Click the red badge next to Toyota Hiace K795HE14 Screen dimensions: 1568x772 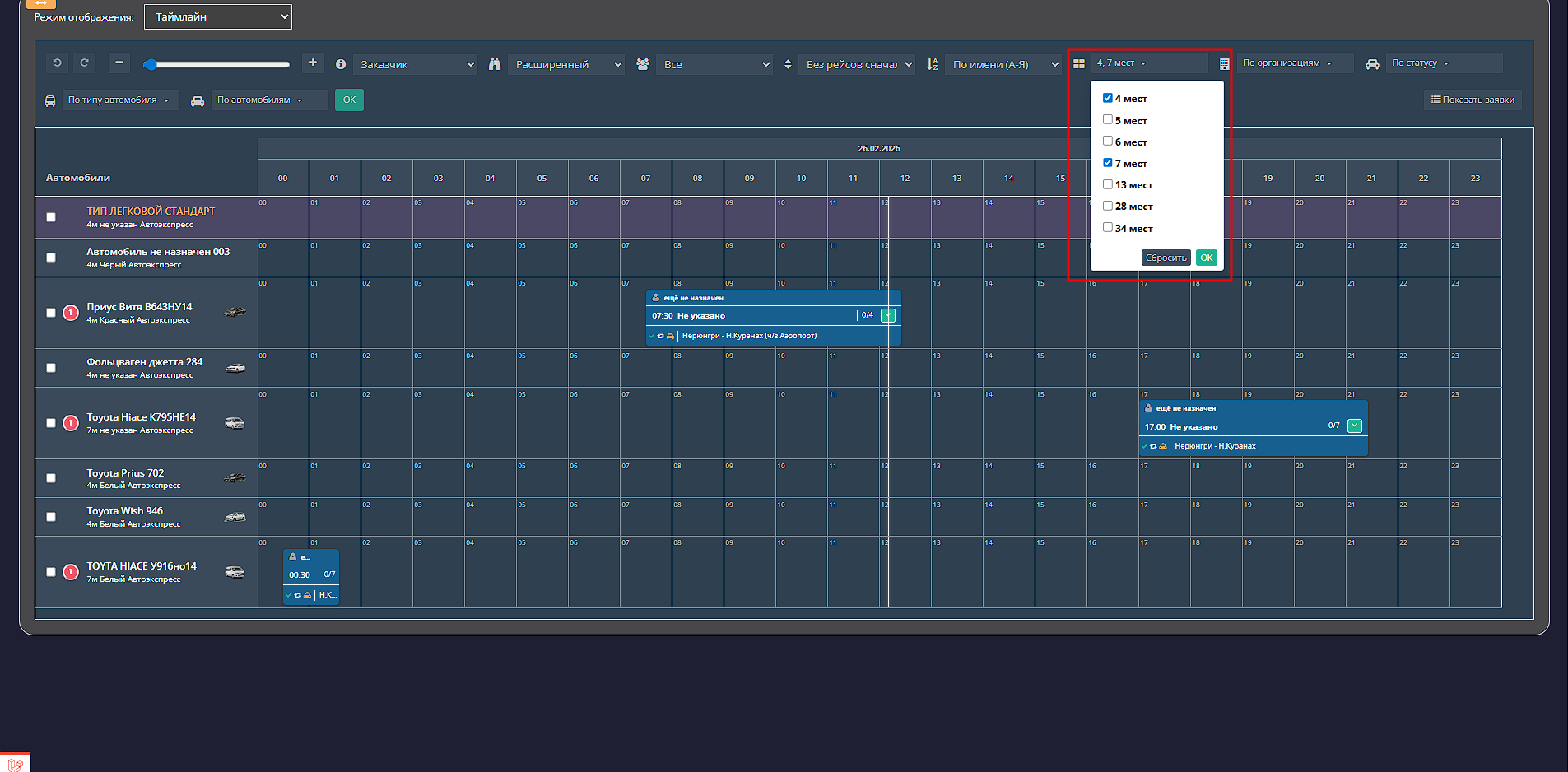point(71,423)
